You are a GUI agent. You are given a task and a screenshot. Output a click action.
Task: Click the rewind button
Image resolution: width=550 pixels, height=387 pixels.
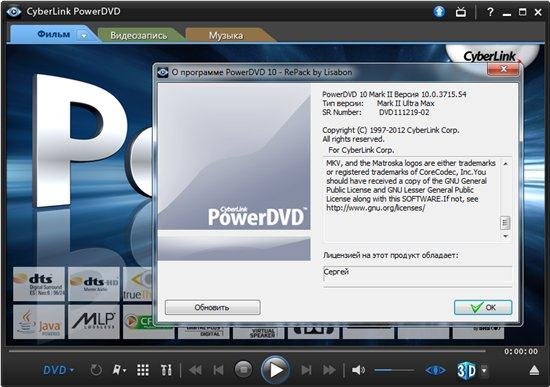195,370
